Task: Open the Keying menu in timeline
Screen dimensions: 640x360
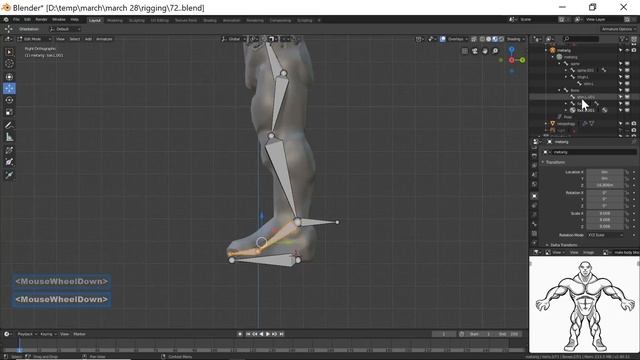Action: pos(48,334)
